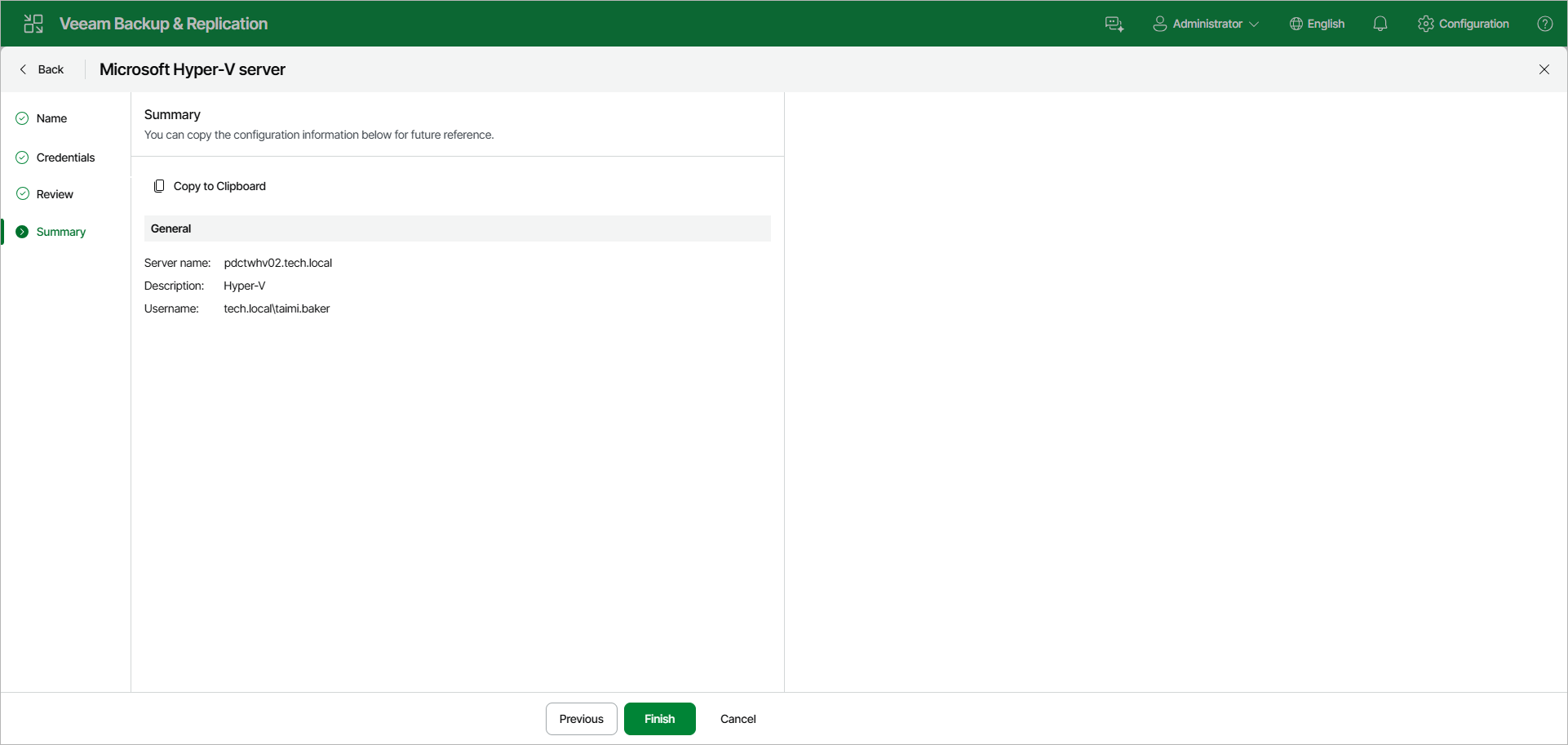Open help with the question mark icon
This screenshot has height=745, width=1568.
point(1546,24)
